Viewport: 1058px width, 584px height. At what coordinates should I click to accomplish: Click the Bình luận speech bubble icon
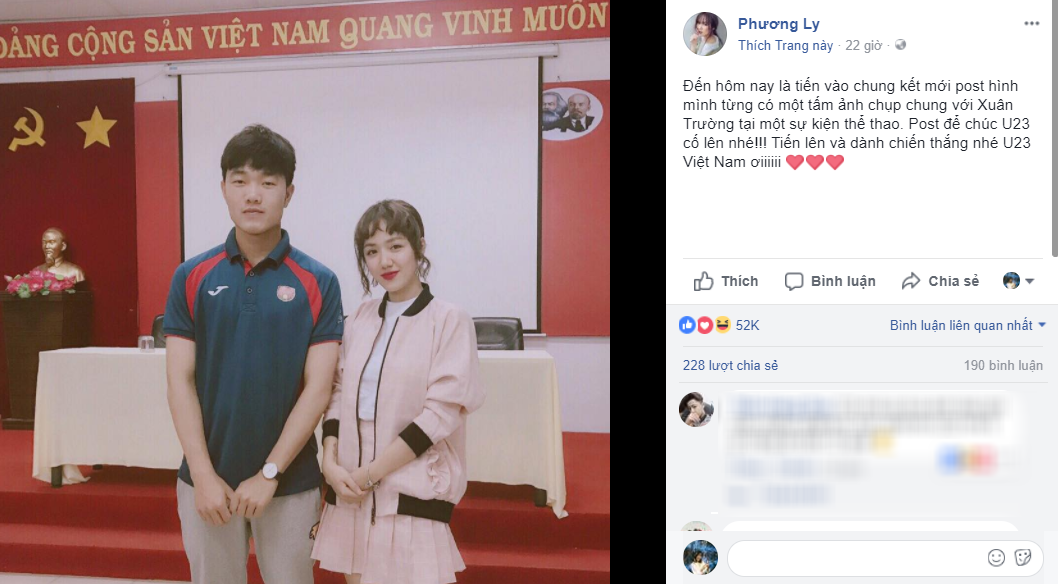(x=794, y=281)
